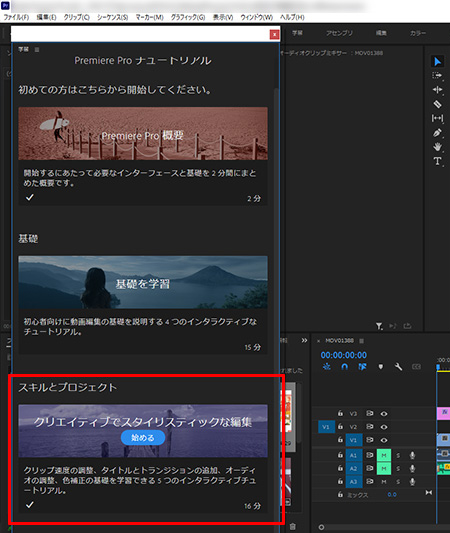The image size is (450, 533).
Task: Click the 始める start button
Action: pyautogui.click(x=143, y=437)
